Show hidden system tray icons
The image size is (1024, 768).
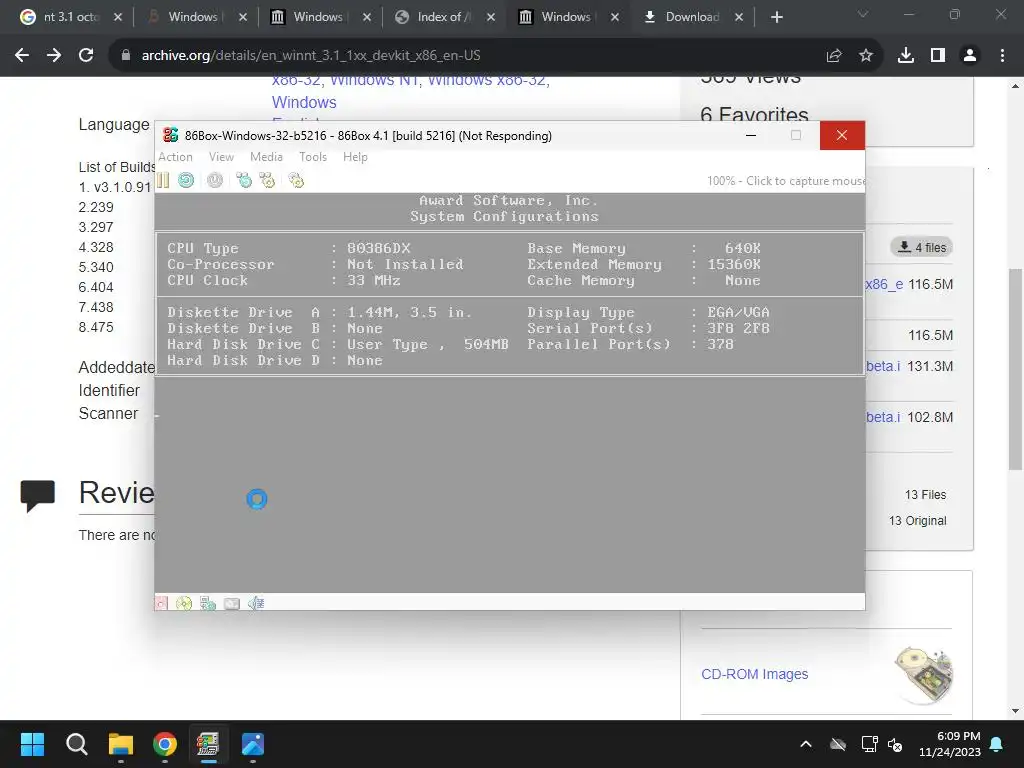click(806, 744)
